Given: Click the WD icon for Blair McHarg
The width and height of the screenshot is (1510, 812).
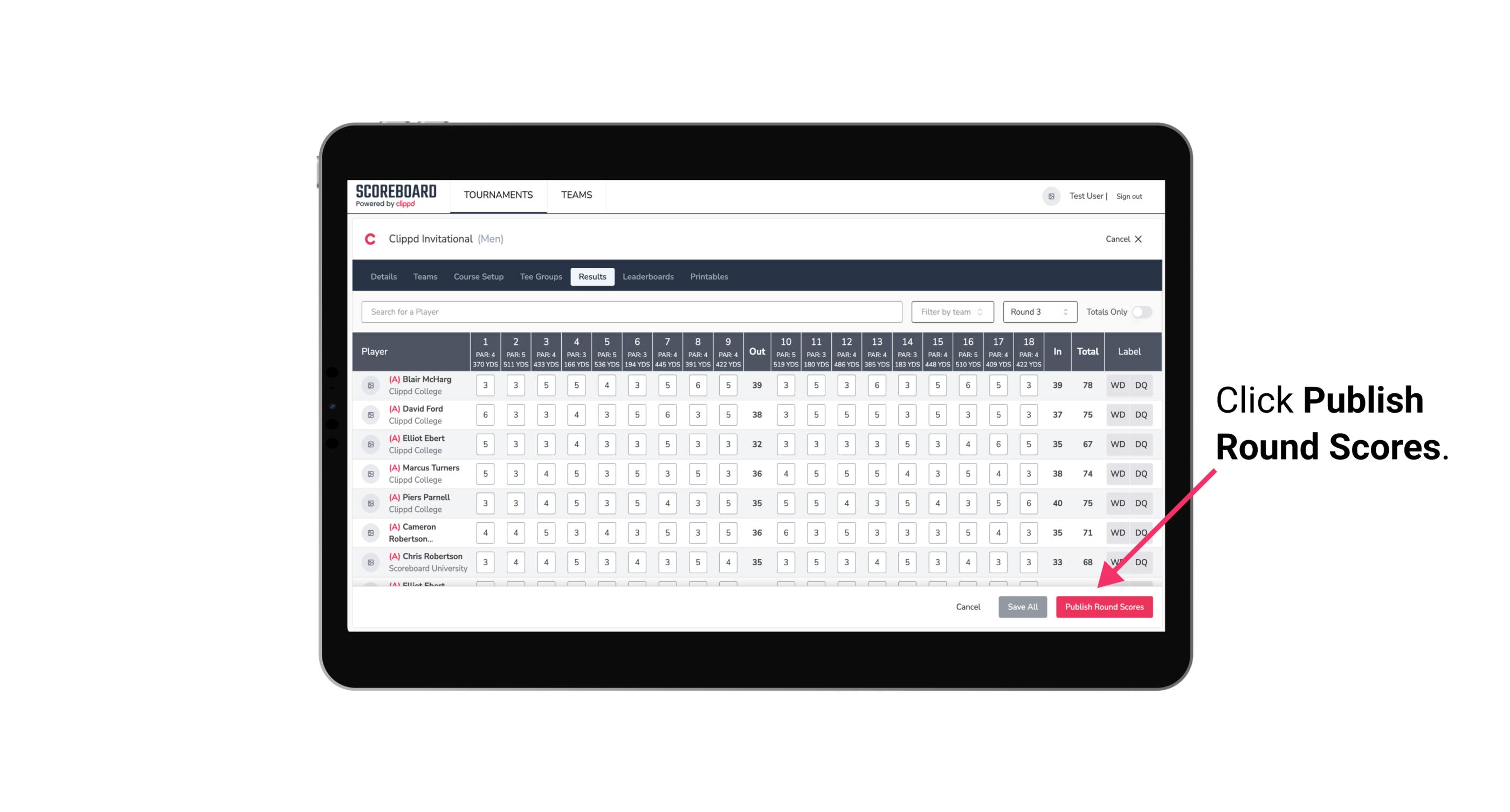Looking at the screenshot, I should [1118, 385].
